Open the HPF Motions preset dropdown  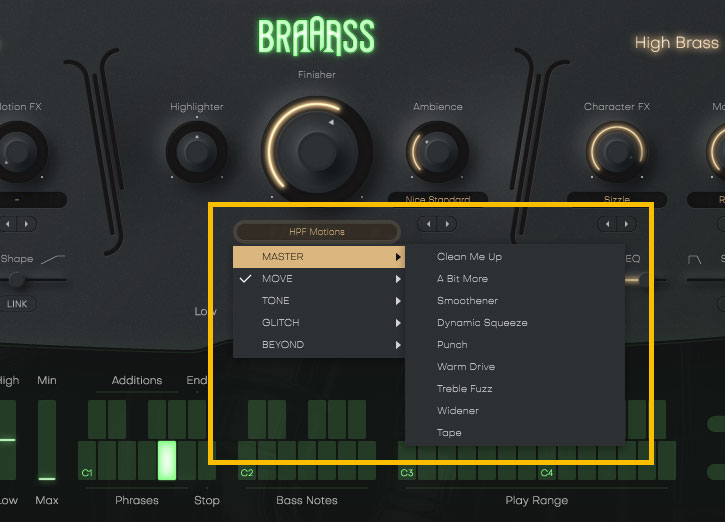(x=317, y=231)
